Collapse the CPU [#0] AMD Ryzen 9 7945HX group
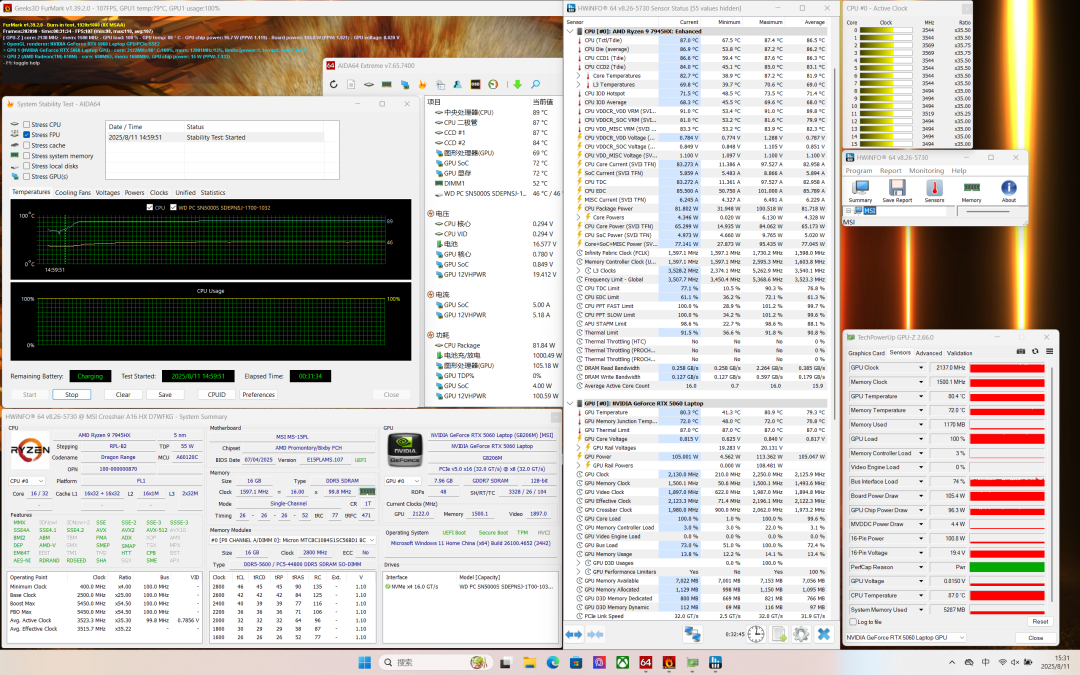Image resolution: width=1080 pixels, height=675 pixels. click(x=570, y=31)
